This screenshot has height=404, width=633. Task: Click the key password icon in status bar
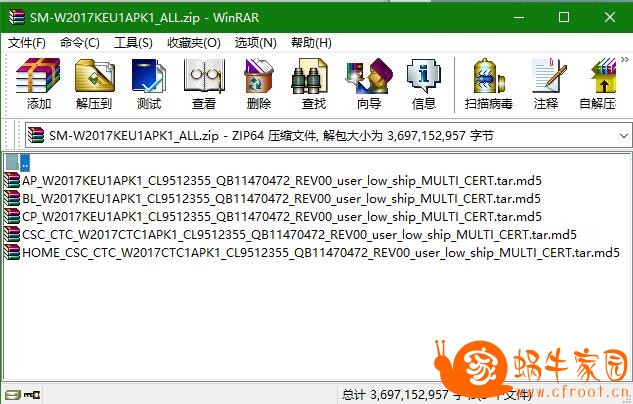tap(32, 394)
